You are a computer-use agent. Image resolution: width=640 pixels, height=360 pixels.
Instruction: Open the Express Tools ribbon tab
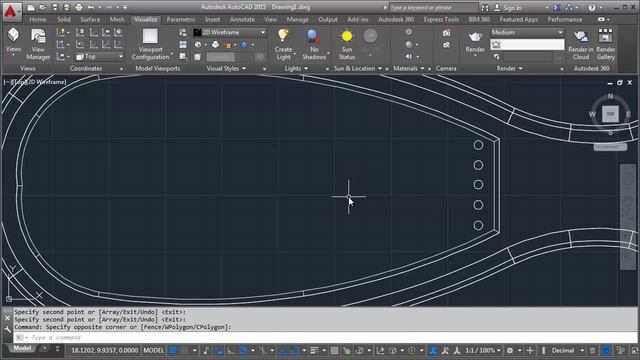pyautogui.click(x=441, y=19)
